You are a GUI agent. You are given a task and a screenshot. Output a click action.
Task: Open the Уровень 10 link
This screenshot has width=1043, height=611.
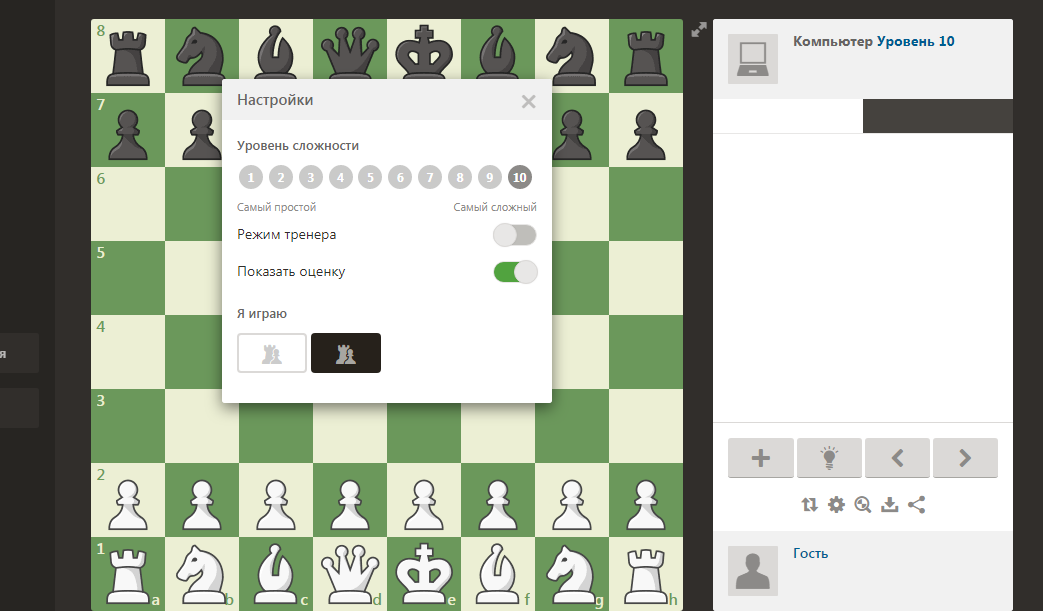tap(915, 41)
